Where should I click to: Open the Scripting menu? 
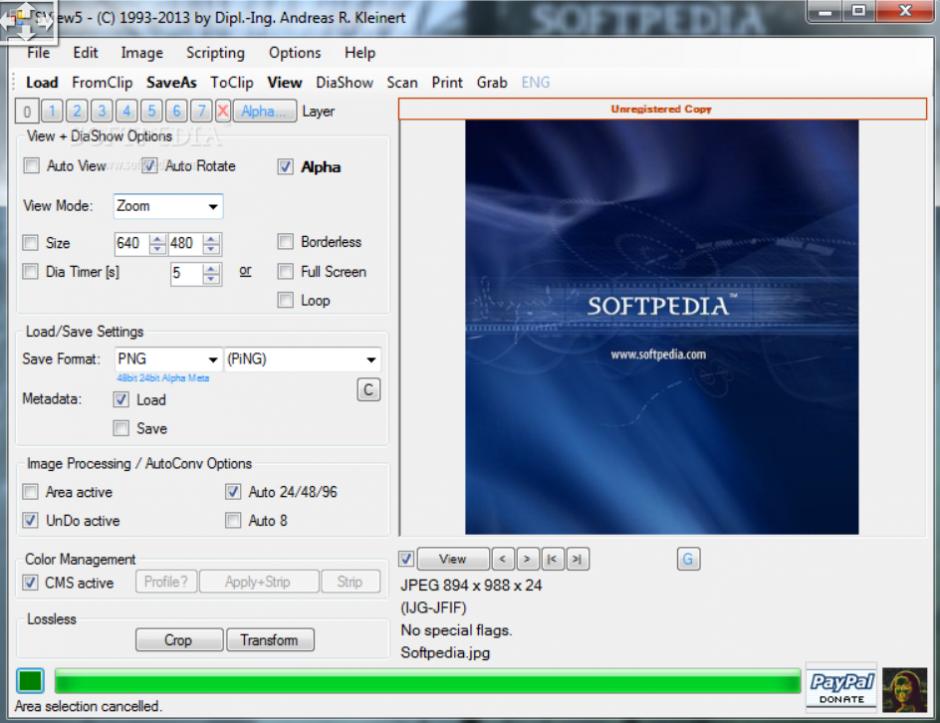(215, 53)
